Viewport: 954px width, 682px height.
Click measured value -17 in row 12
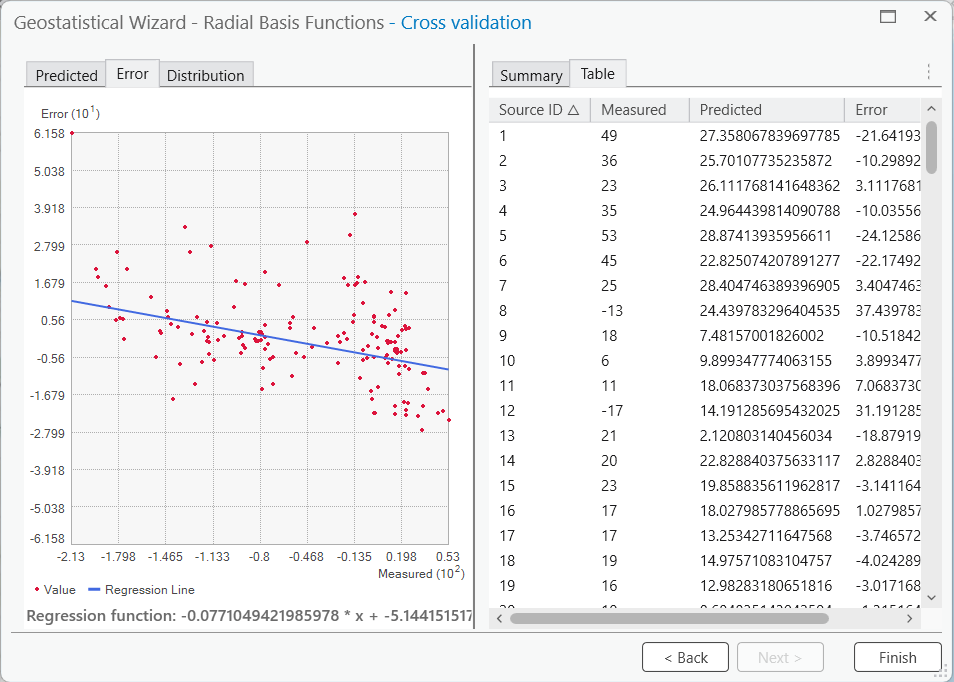pos(612,410)
